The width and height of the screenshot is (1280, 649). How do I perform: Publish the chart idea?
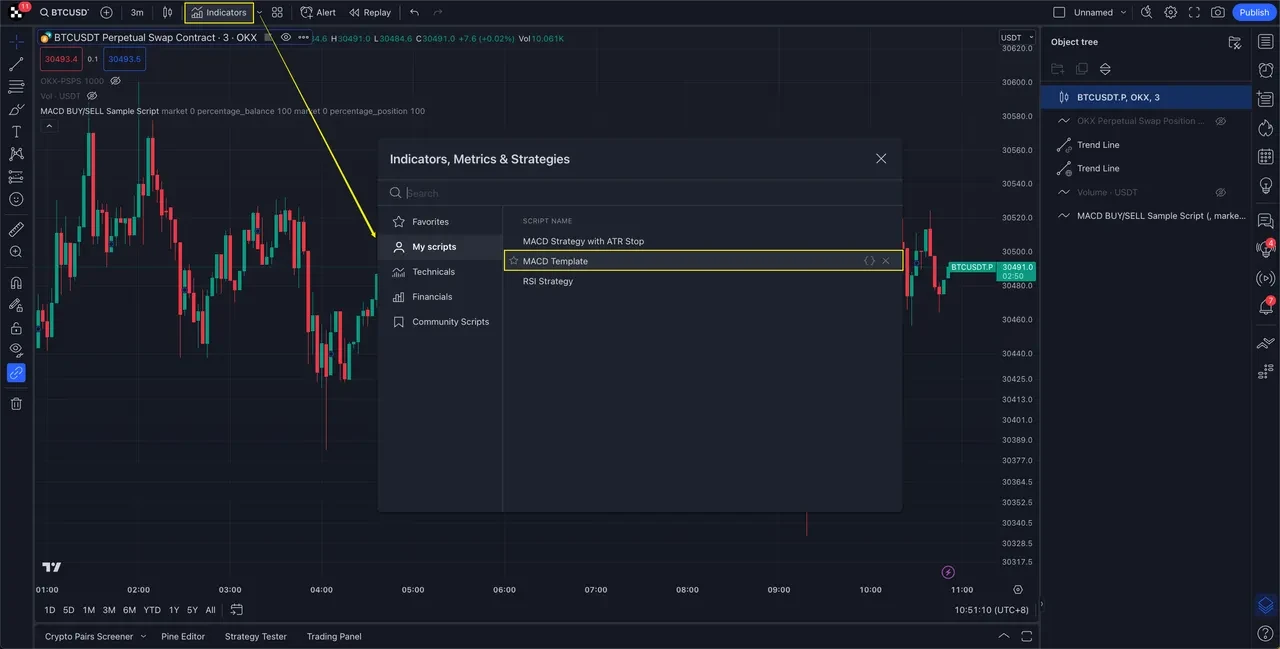pyautogui.click(x=1254, y=13)
